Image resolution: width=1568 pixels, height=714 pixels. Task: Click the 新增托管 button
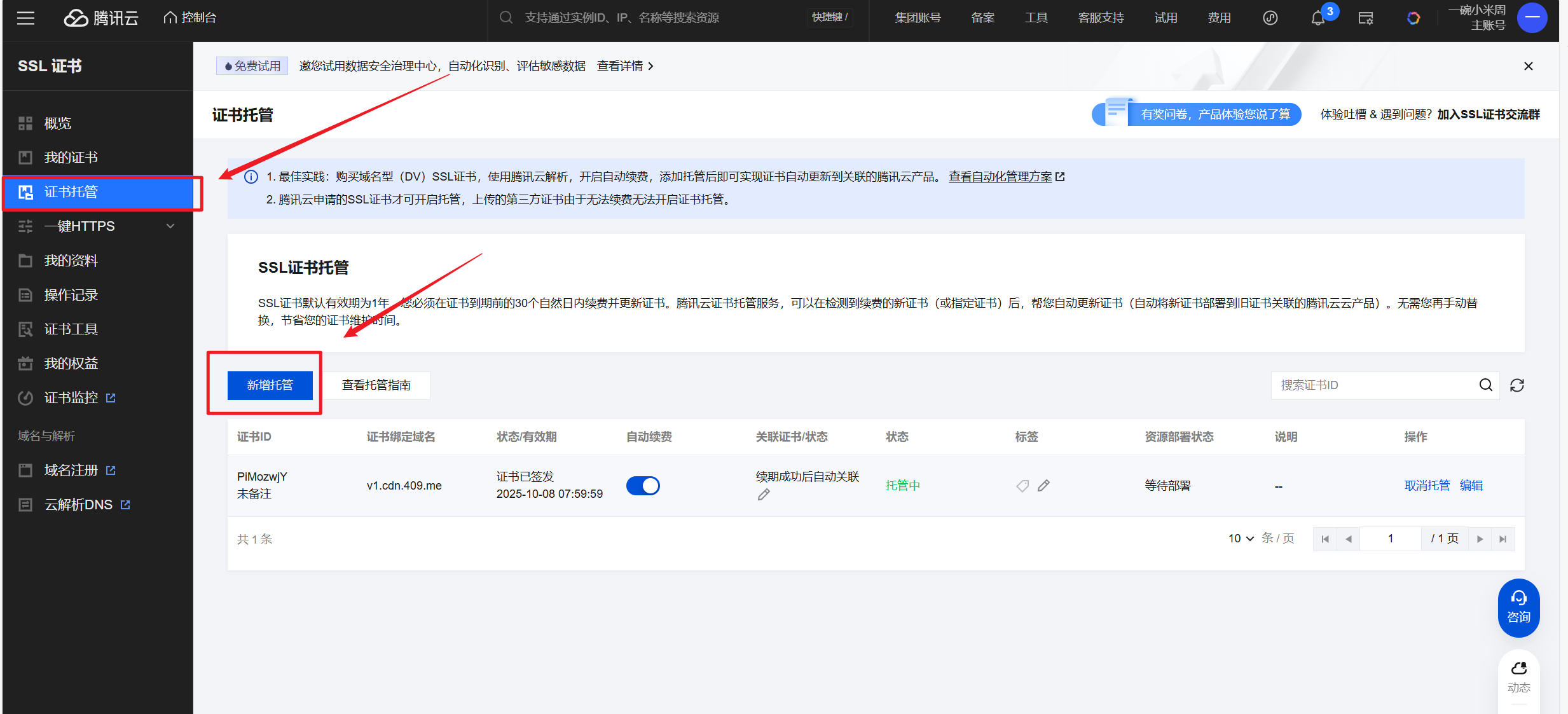coord(269,385)
